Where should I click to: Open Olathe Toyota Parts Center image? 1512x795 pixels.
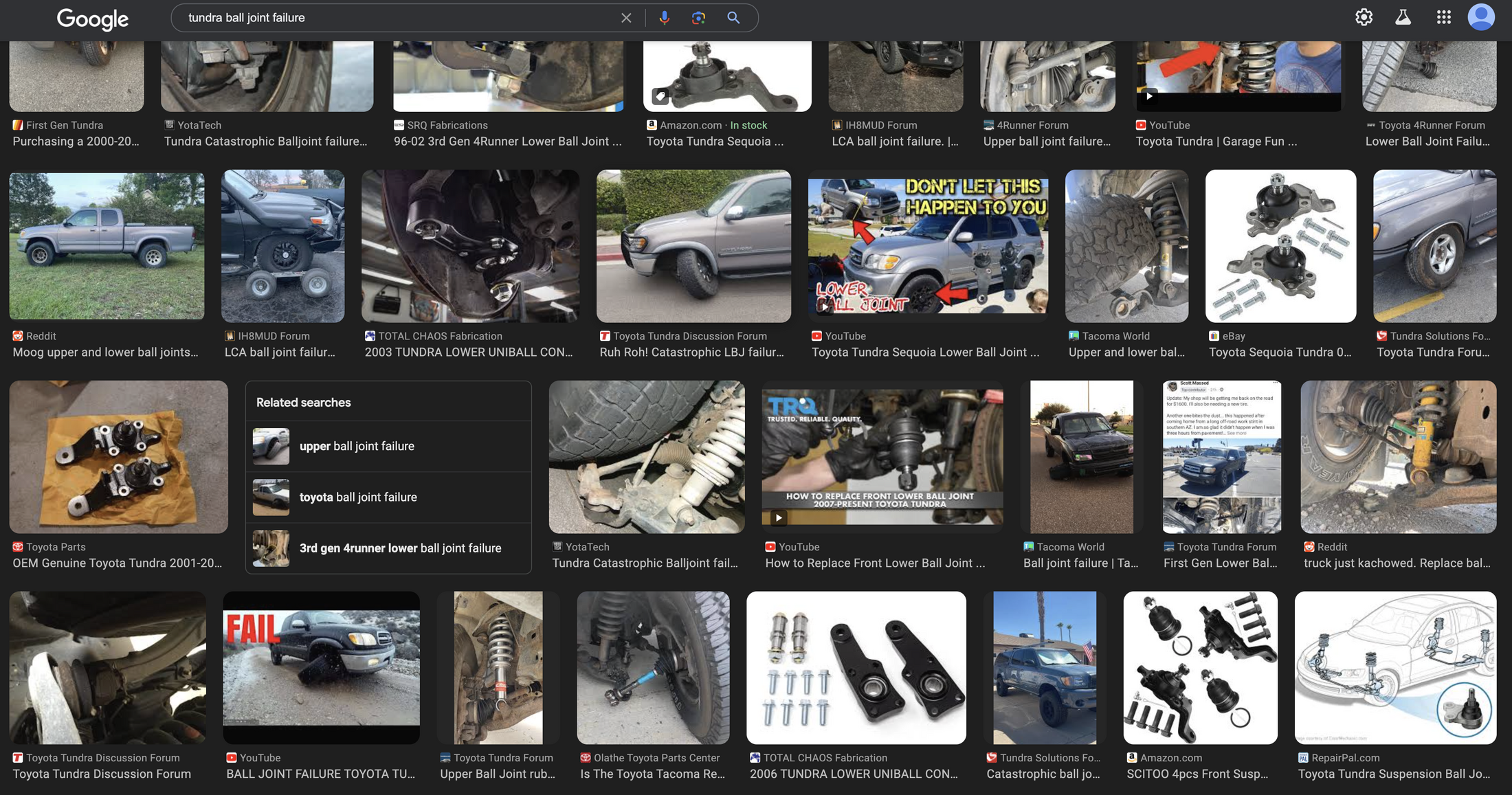(653, 668)
